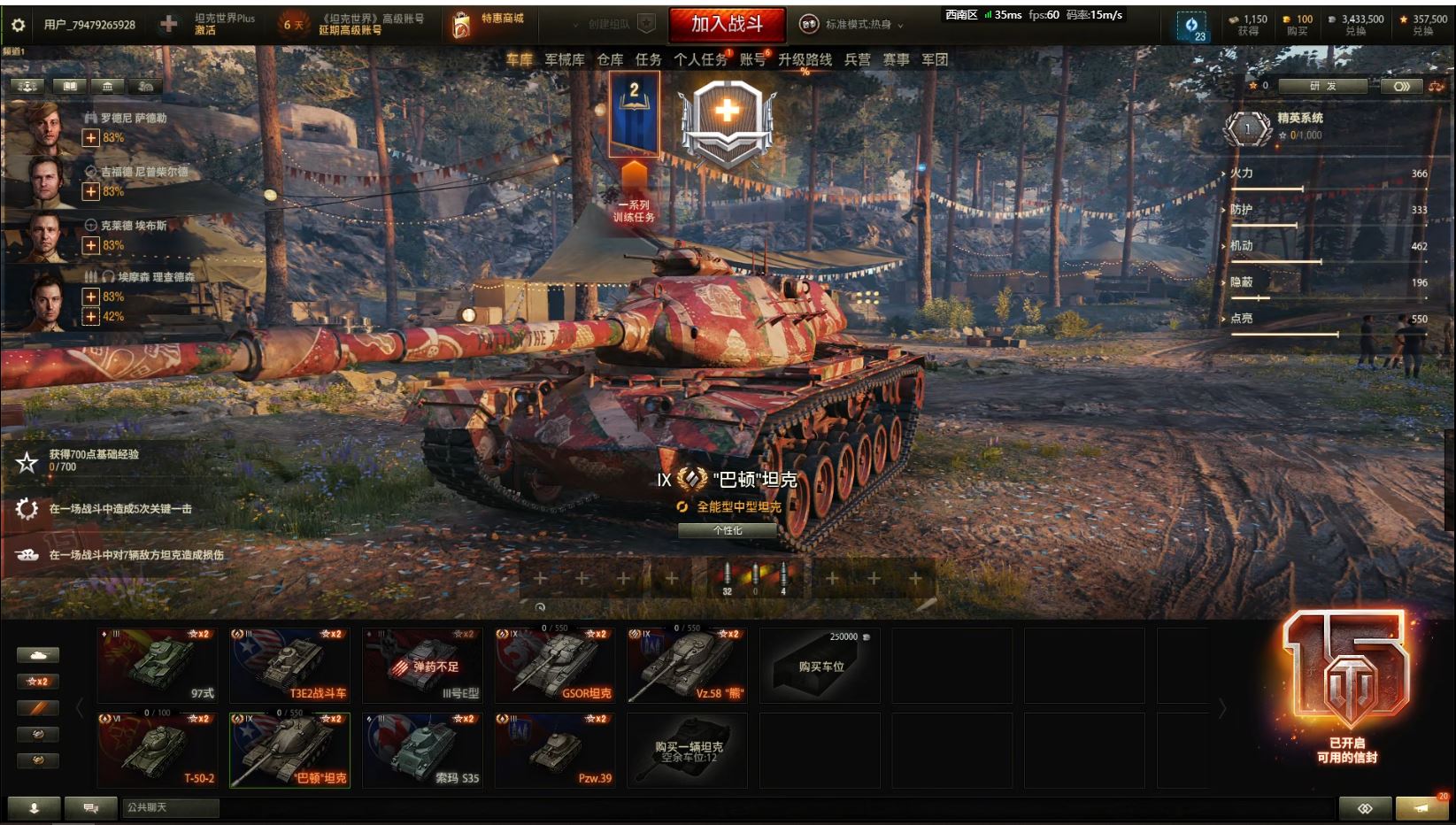Click the 公共聊天 chat field

(170, 807)
